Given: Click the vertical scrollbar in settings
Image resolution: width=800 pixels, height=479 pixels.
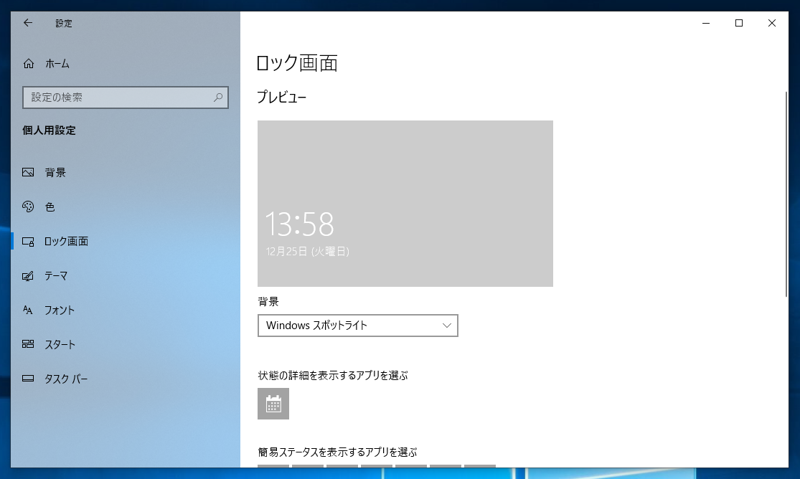Looking at the screenshot, I should point(786,194).
